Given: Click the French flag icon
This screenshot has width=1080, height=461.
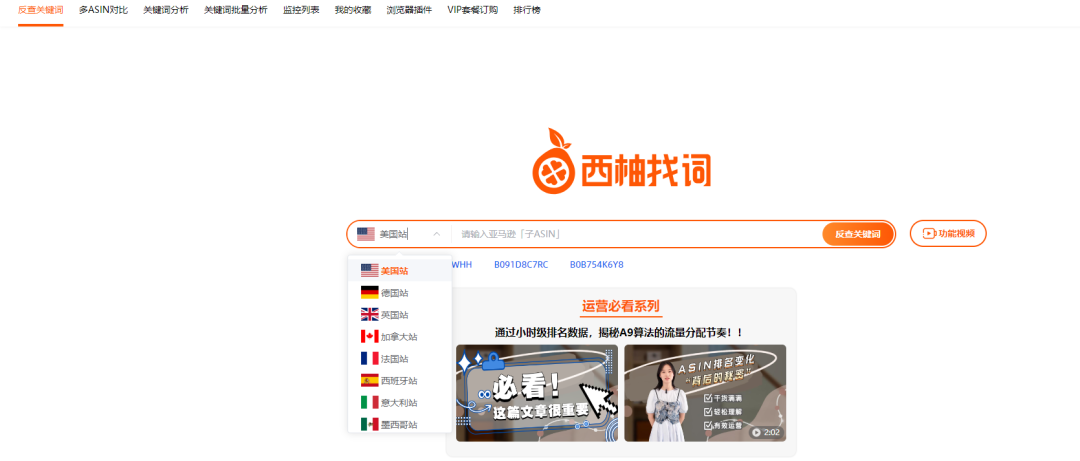Looking at the screenshot, I should pos(370,359).
